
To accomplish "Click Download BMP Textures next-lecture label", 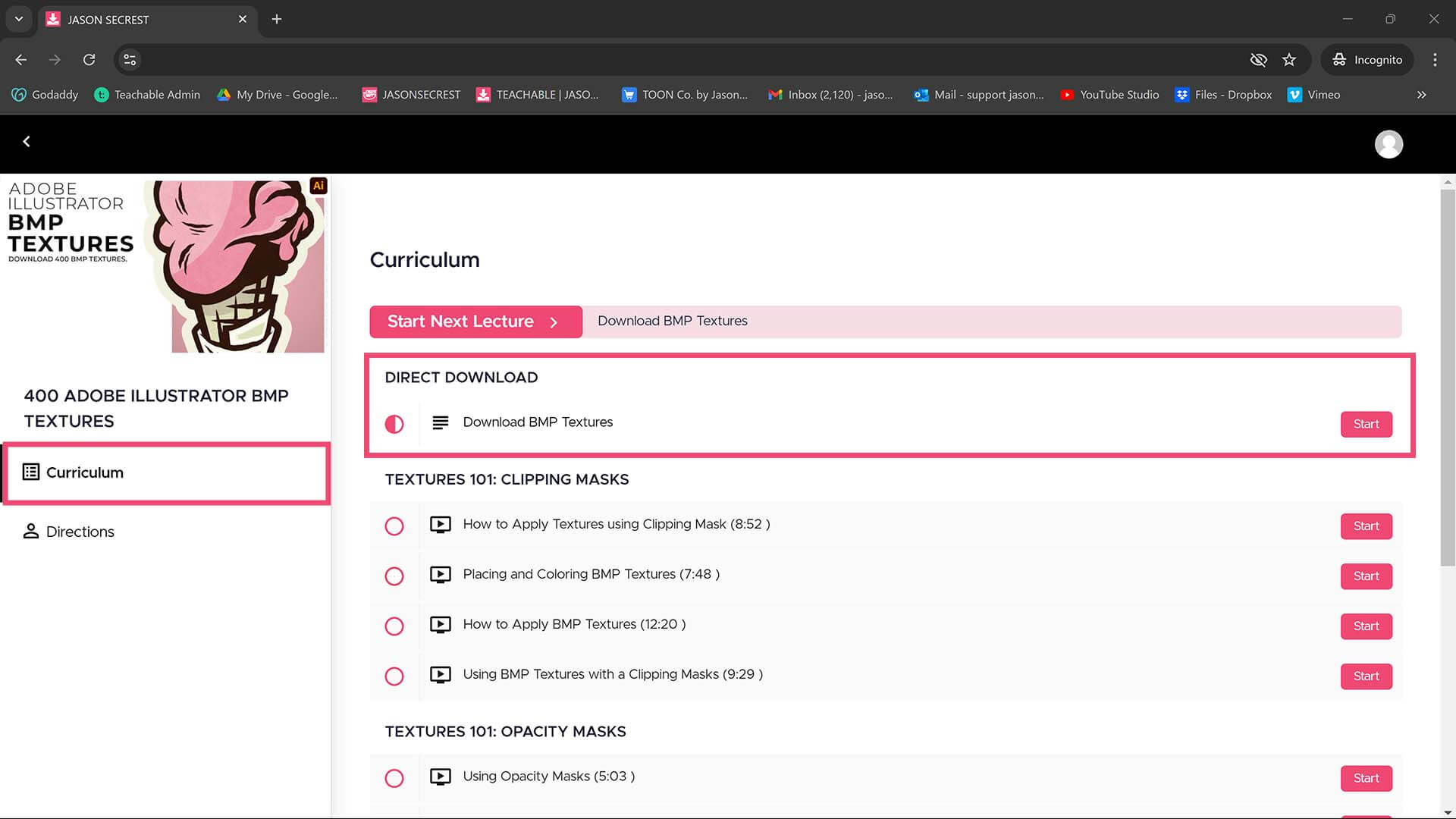I will pos(672,321).
